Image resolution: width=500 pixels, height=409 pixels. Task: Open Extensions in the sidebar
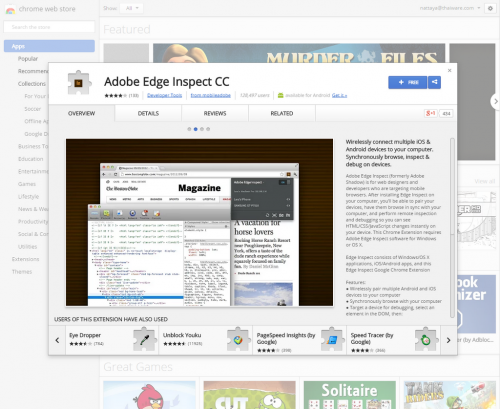coord(26,259)
